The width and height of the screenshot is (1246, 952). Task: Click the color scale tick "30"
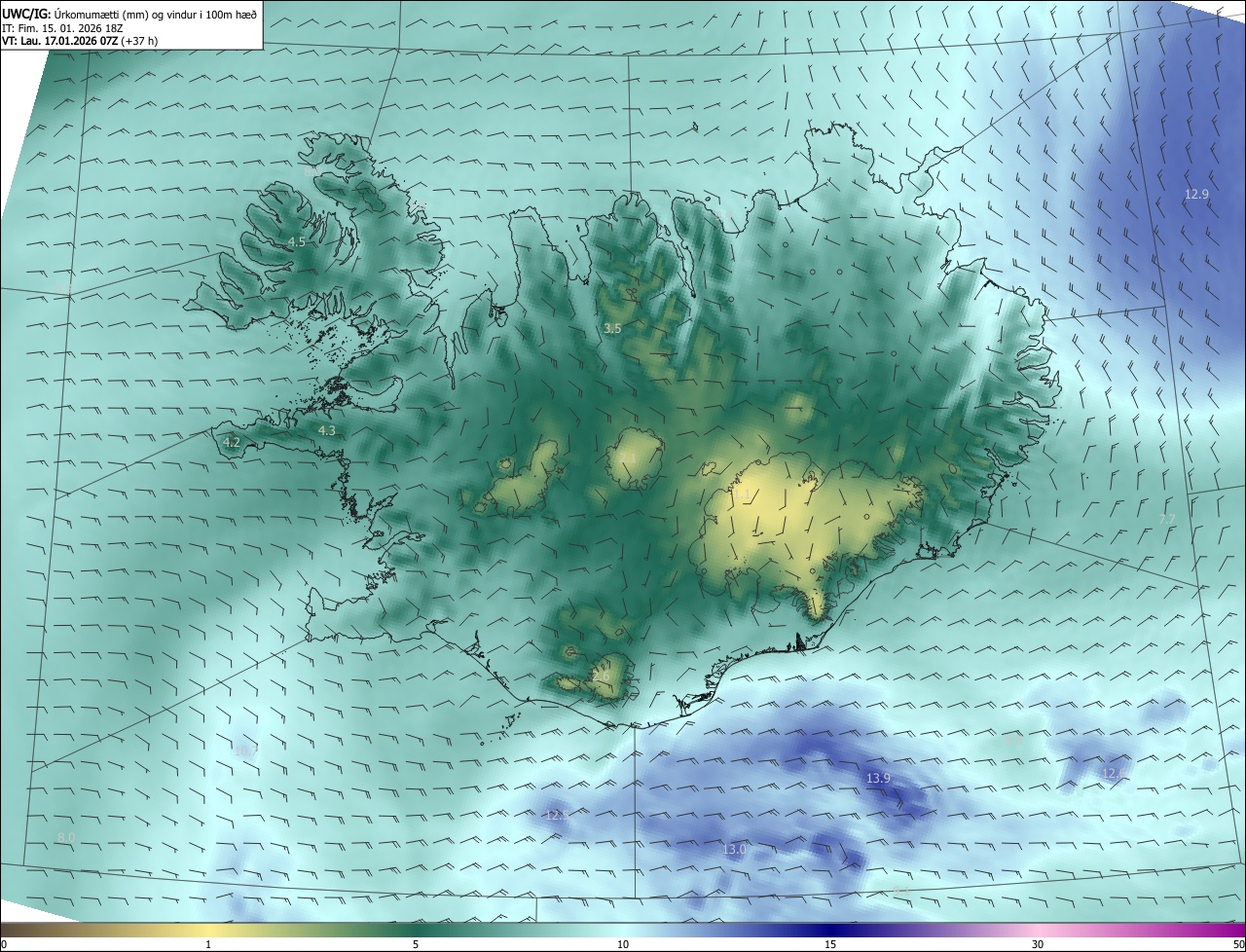click(1038, 944)
